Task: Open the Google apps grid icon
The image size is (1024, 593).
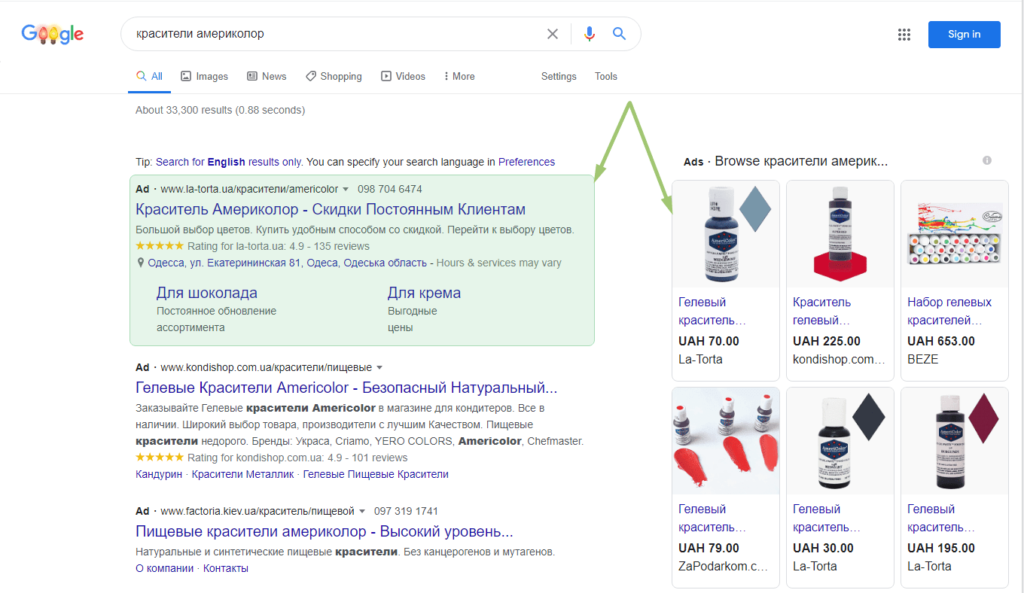Action: coord(904,35)
